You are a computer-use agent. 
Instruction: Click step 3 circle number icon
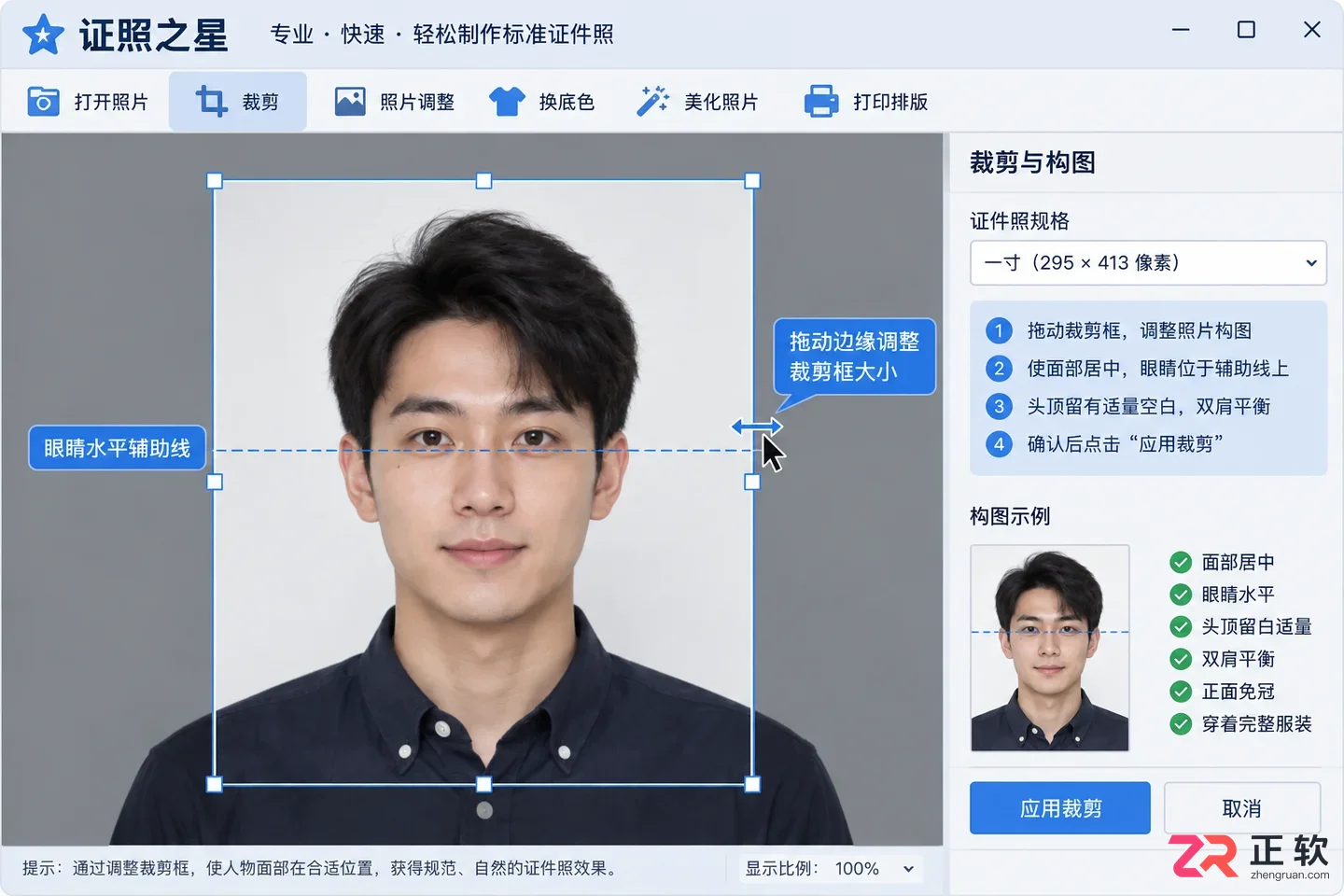999,406
